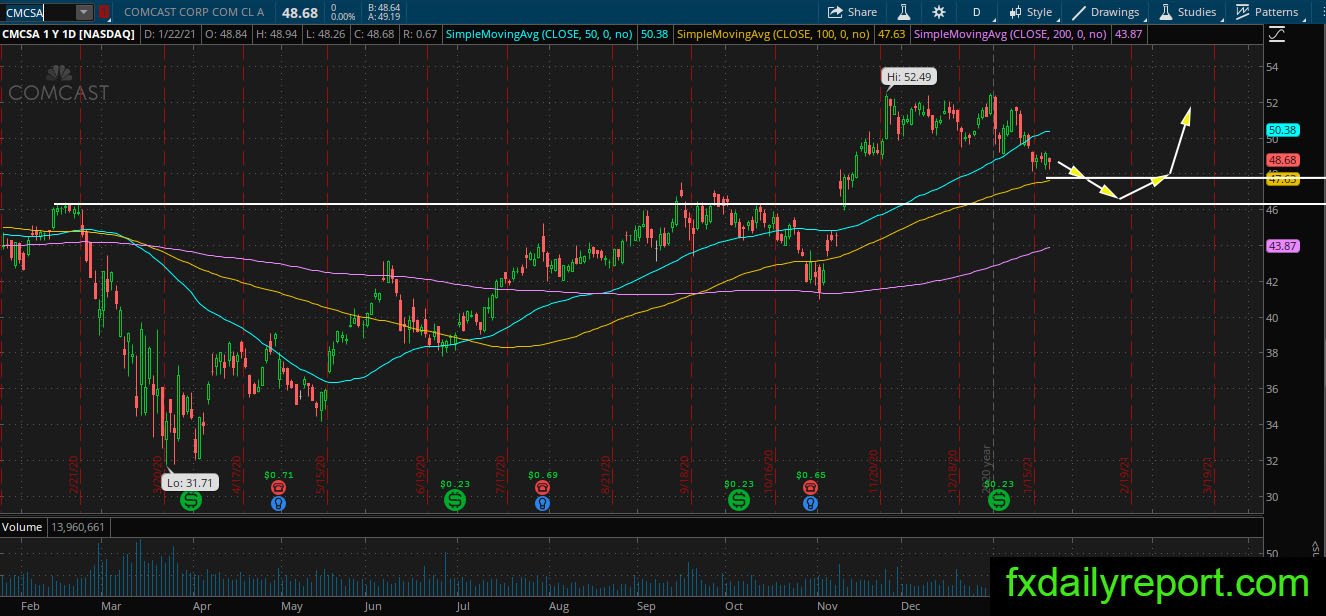Open the Studies menu
The height and width of the screenshot is (616, 1326).
tap(1188, 12)
